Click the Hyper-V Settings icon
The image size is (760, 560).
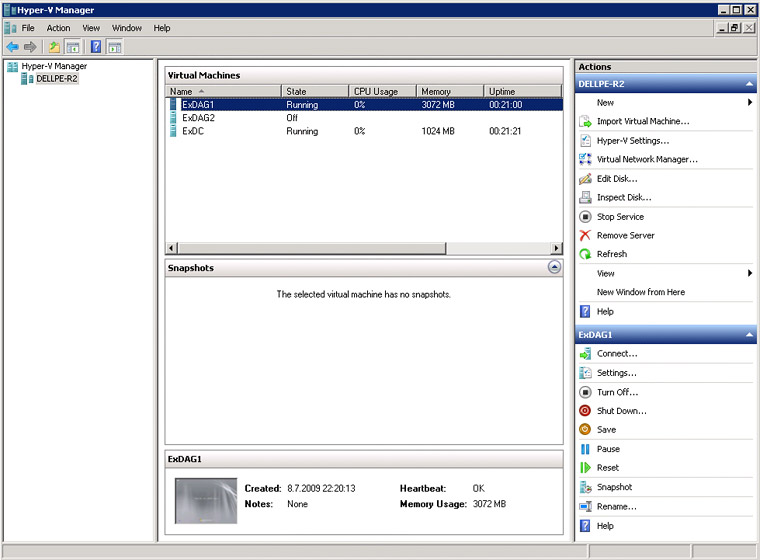(585, 141)
